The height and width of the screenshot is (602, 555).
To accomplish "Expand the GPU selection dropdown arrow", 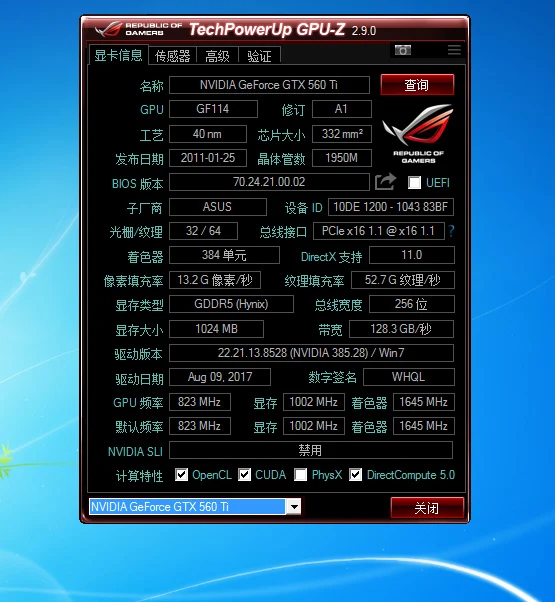I will pyautogui.click(x=294, y=507).
